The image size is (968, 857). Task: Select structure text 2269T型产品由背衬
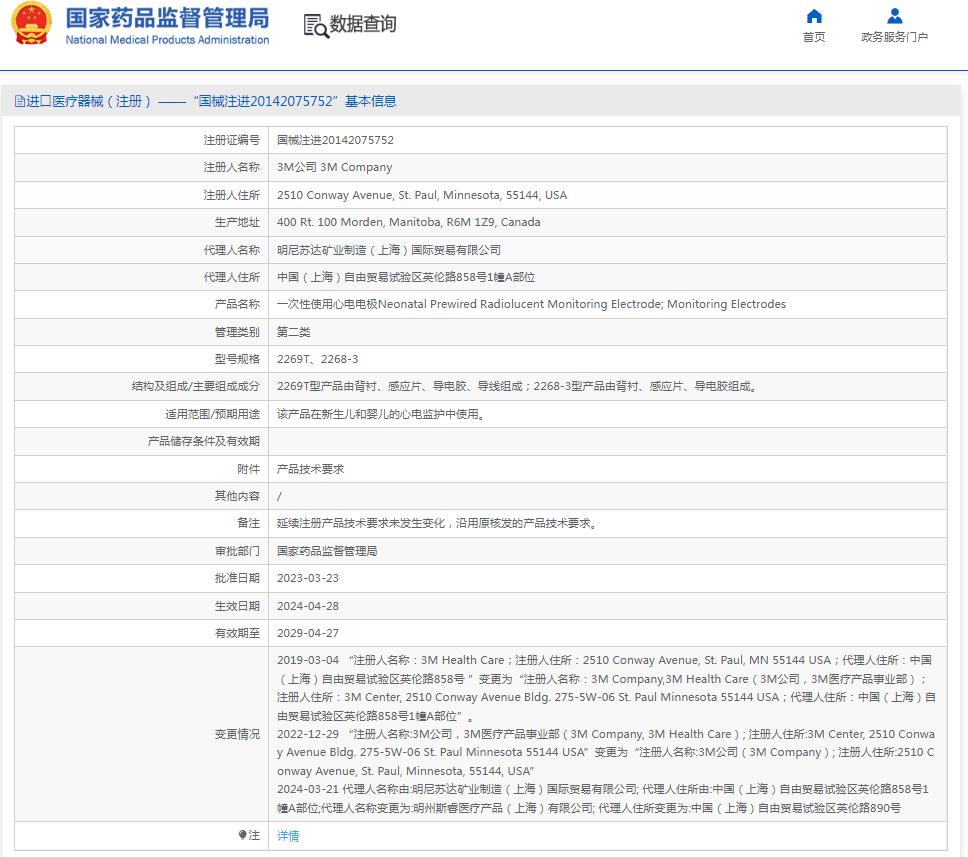516,387
